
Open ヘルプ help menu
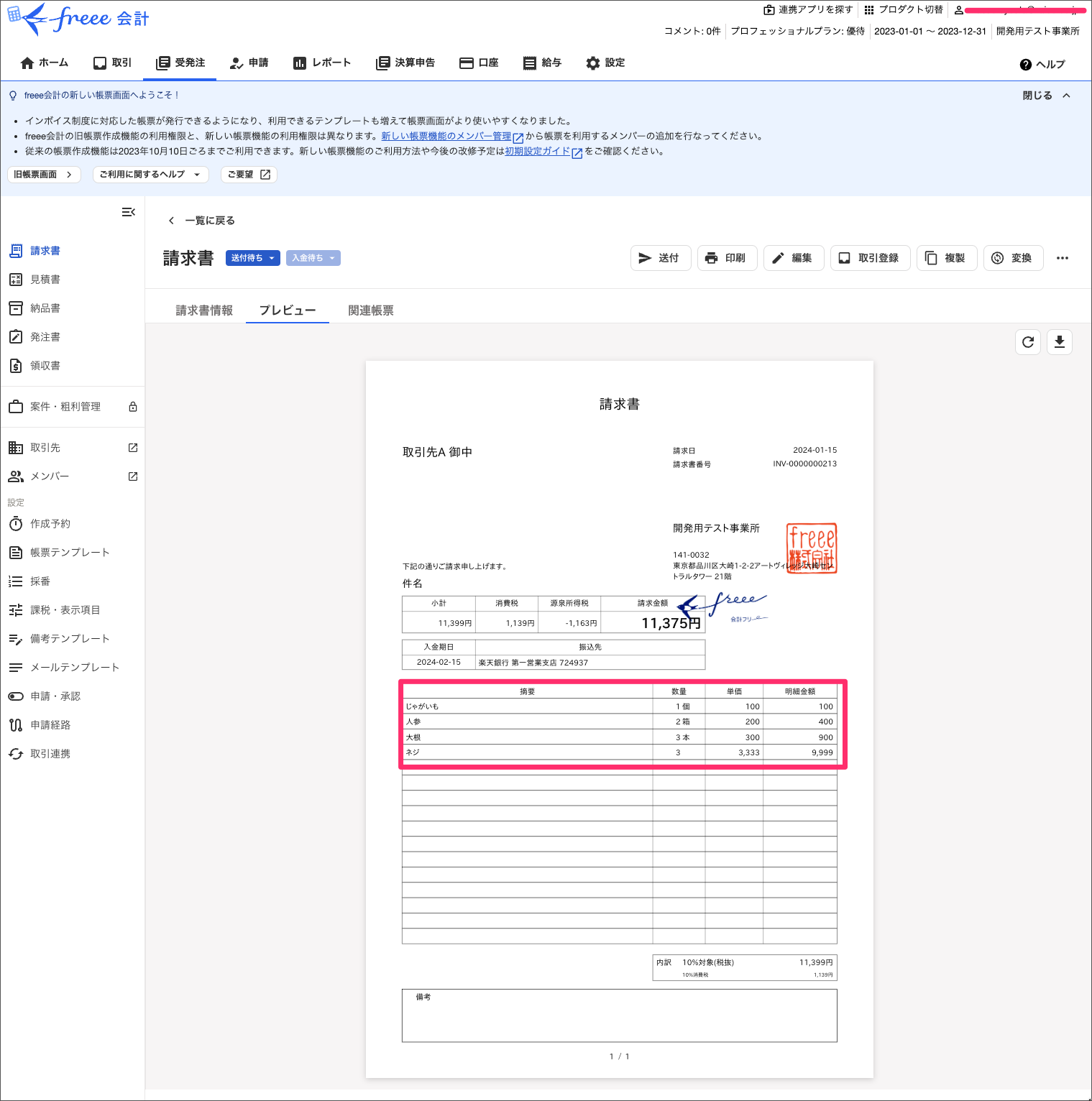tap(1042, 65)
